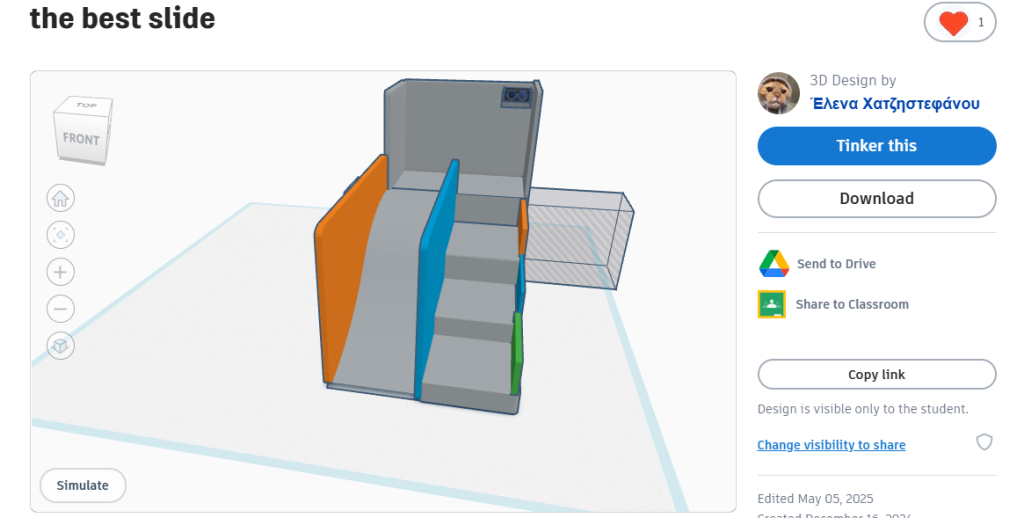Zoom in with the plus icon
The height and width of the screenshot is (518, 1024).
click(x=61, y=272)
